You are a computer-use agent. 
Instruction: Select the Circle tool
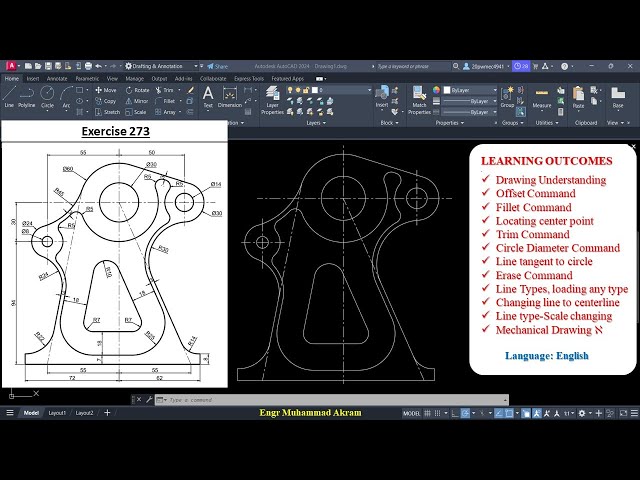click(47, 97)
